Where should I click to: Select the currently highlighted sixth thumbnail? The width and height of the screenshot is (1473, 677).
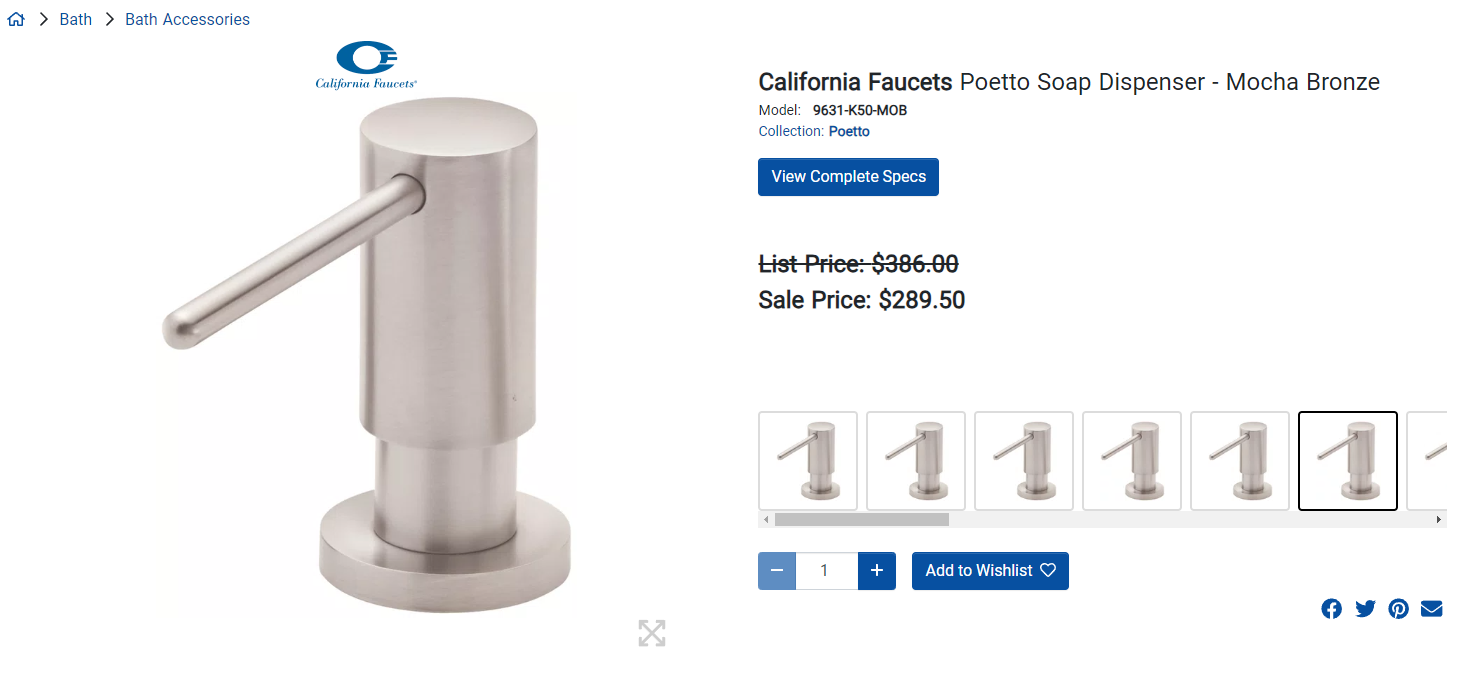click(x=1347, y=461)
